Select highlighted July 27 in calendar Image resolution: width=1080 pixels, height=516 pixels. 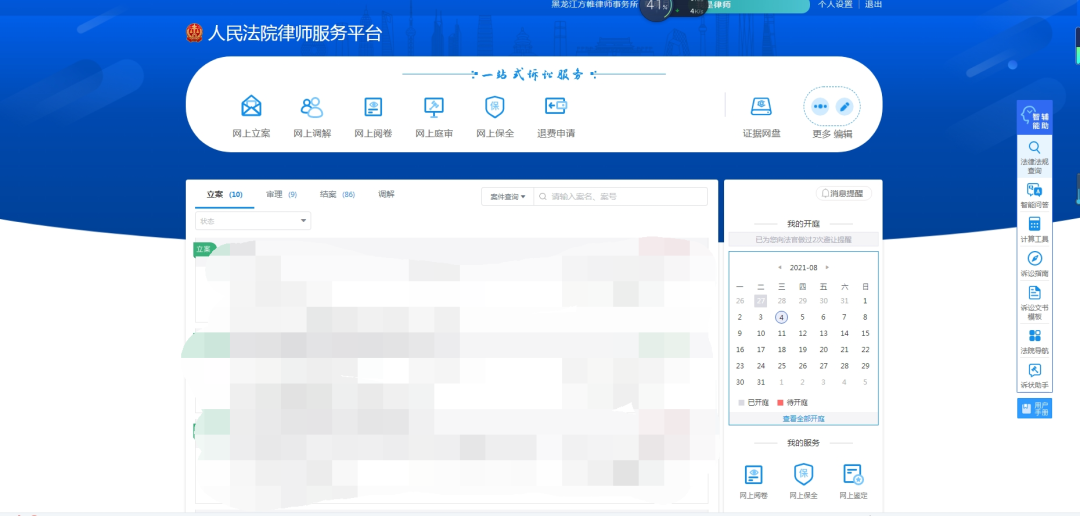(x=760, y=301)
